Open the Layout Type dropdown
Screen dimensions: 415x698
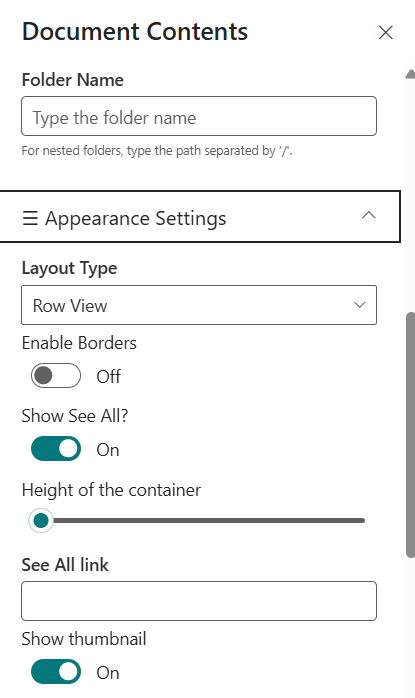coord(199,305)
